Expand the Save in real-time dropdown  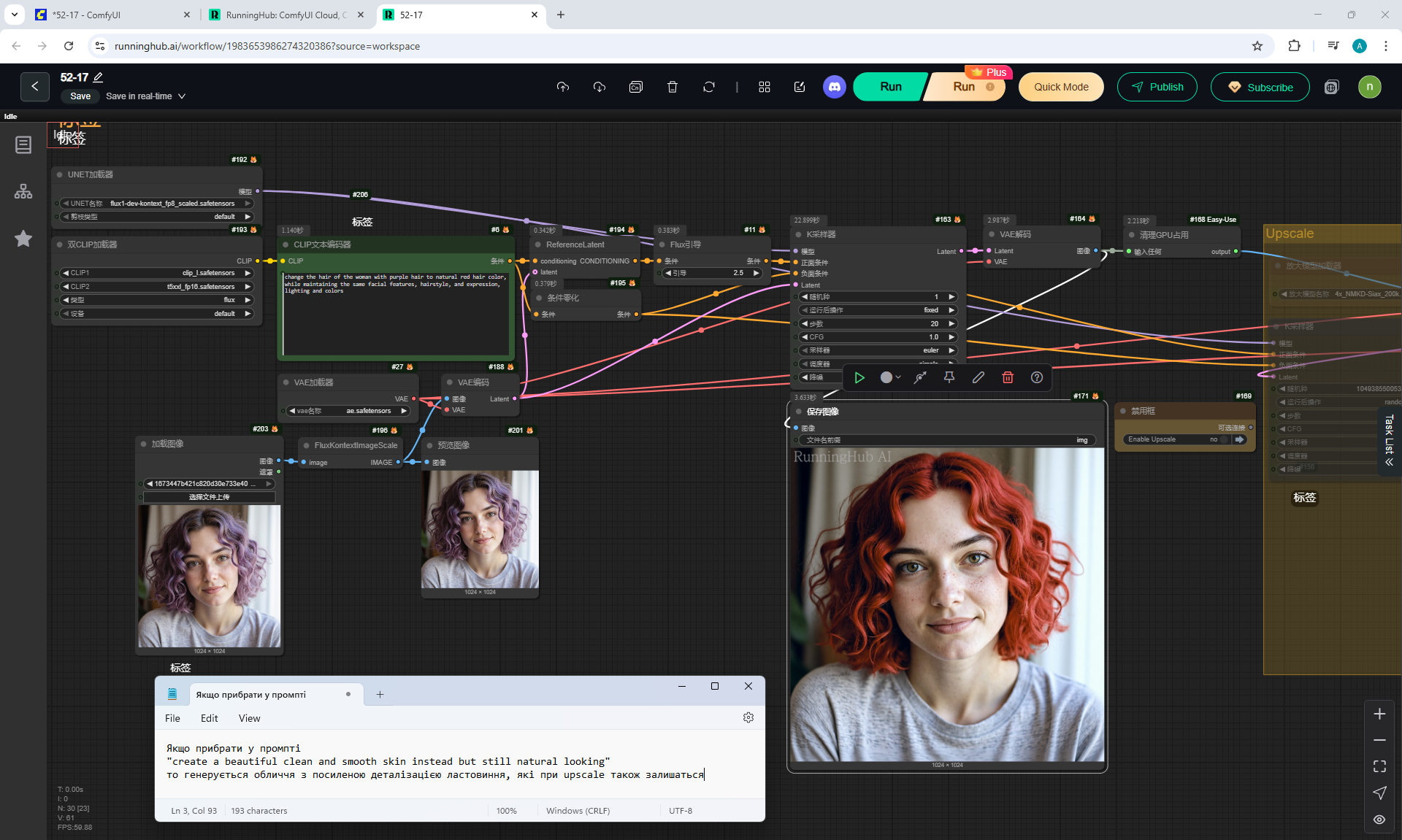click(x=182, y=96)
